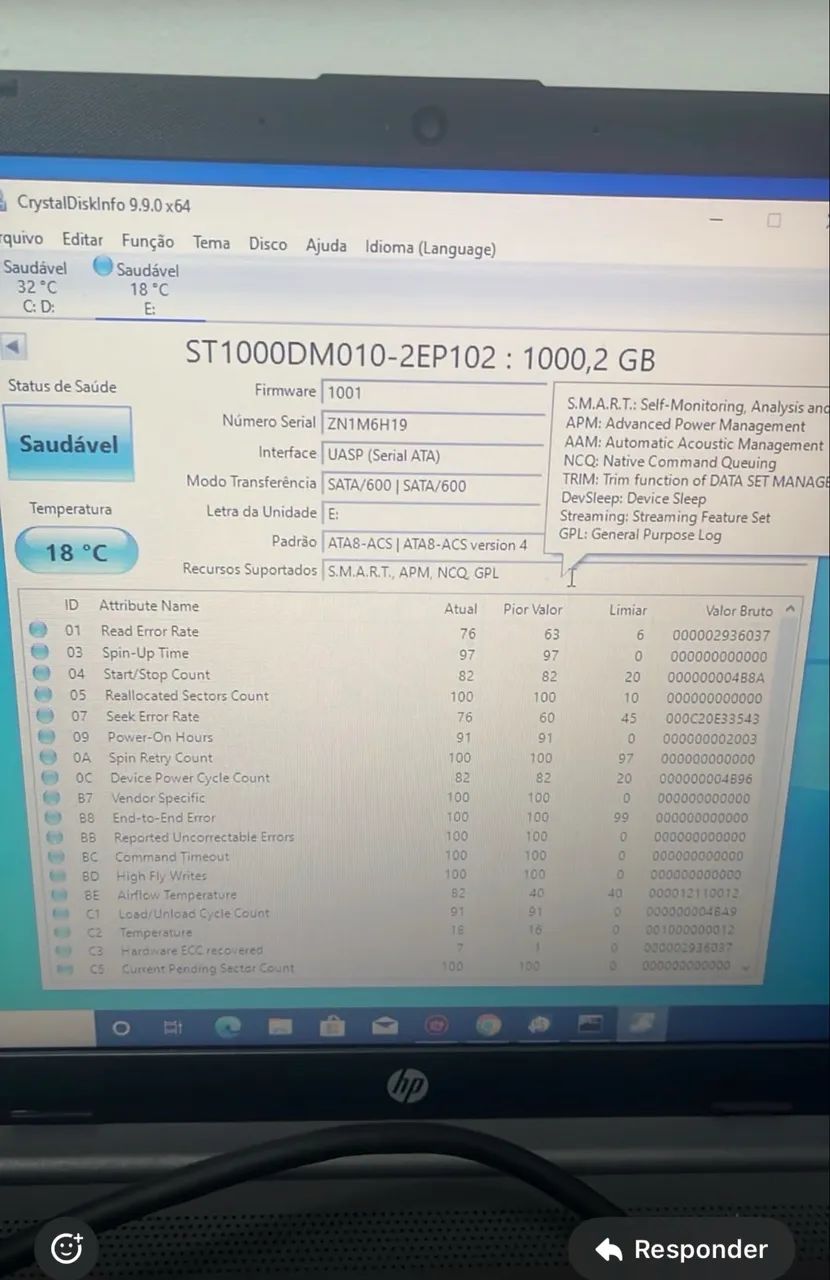Open the emoji reaction button
The image size is (830, 1280).
click(66, 1248)
